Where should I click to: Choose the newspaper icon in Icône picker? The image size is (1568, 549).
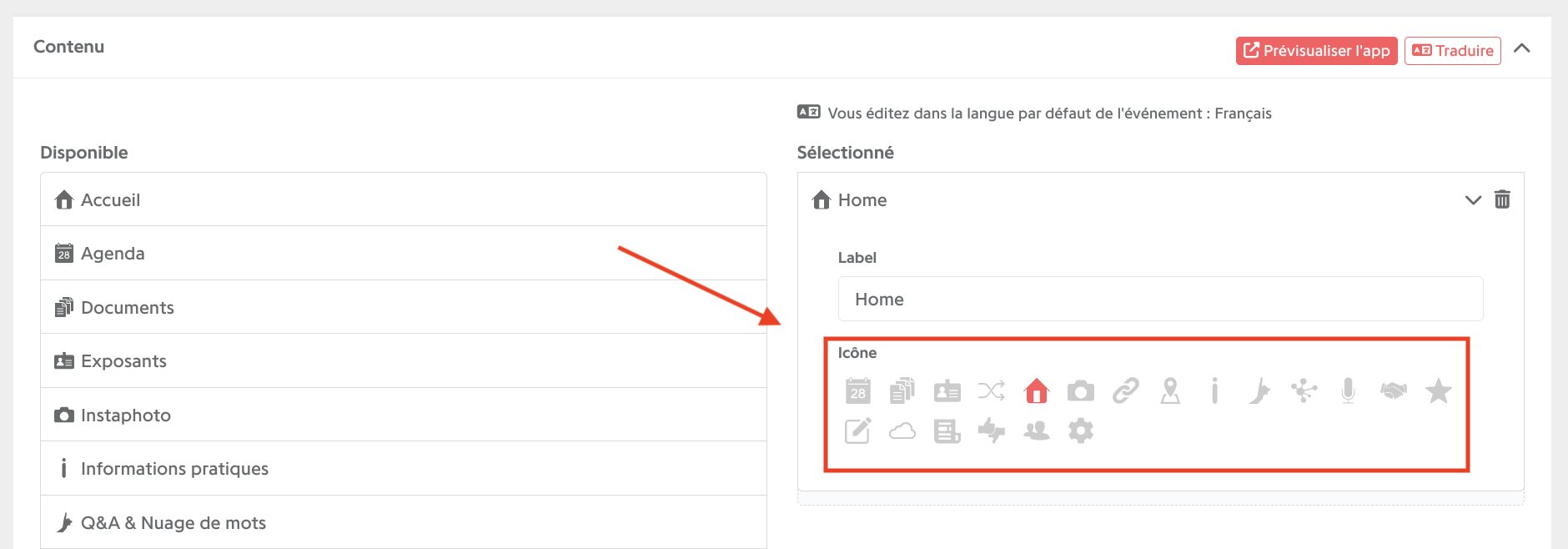click(947, 431)
